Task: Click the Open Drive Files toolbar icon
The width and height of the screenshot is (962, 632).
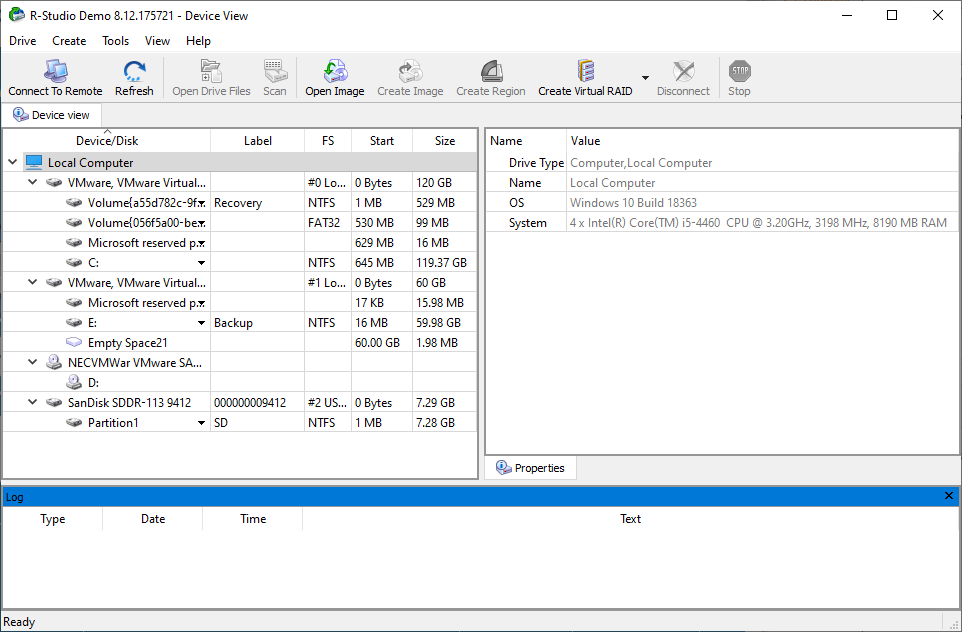Action: pos(211,71)
